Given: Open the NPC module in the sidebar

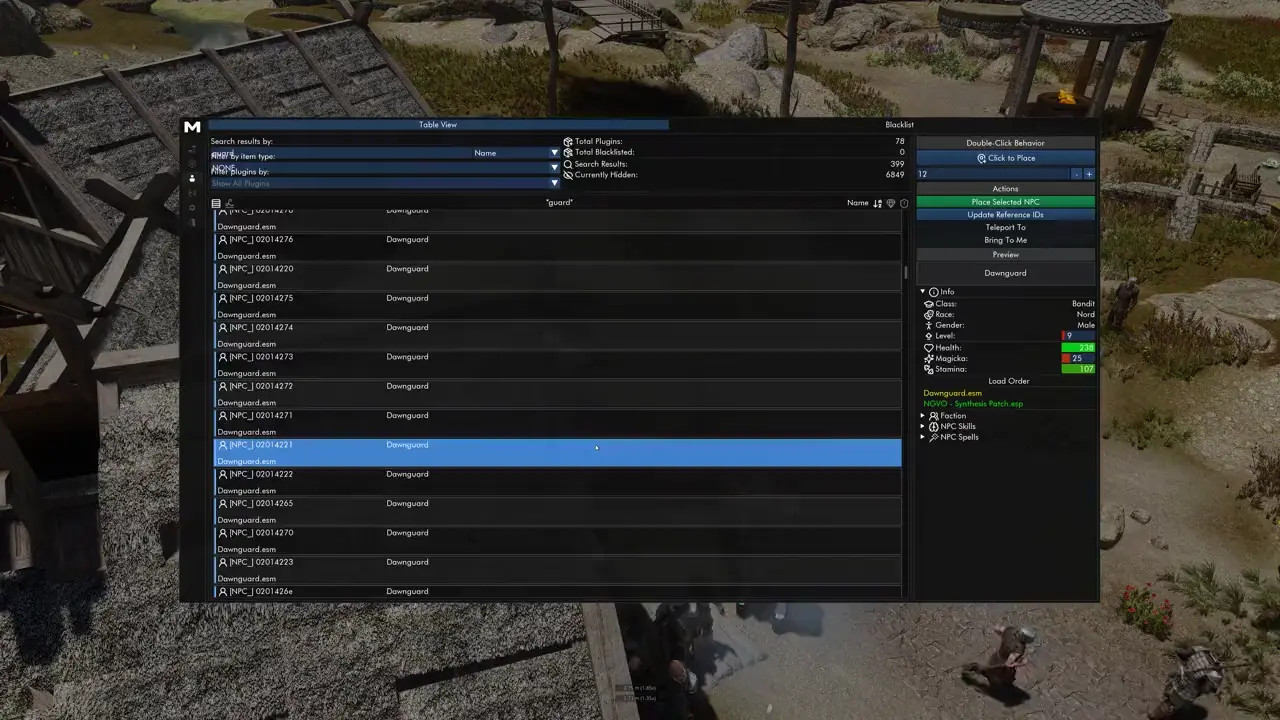Looking at the screenshot, I should point(193,178).
